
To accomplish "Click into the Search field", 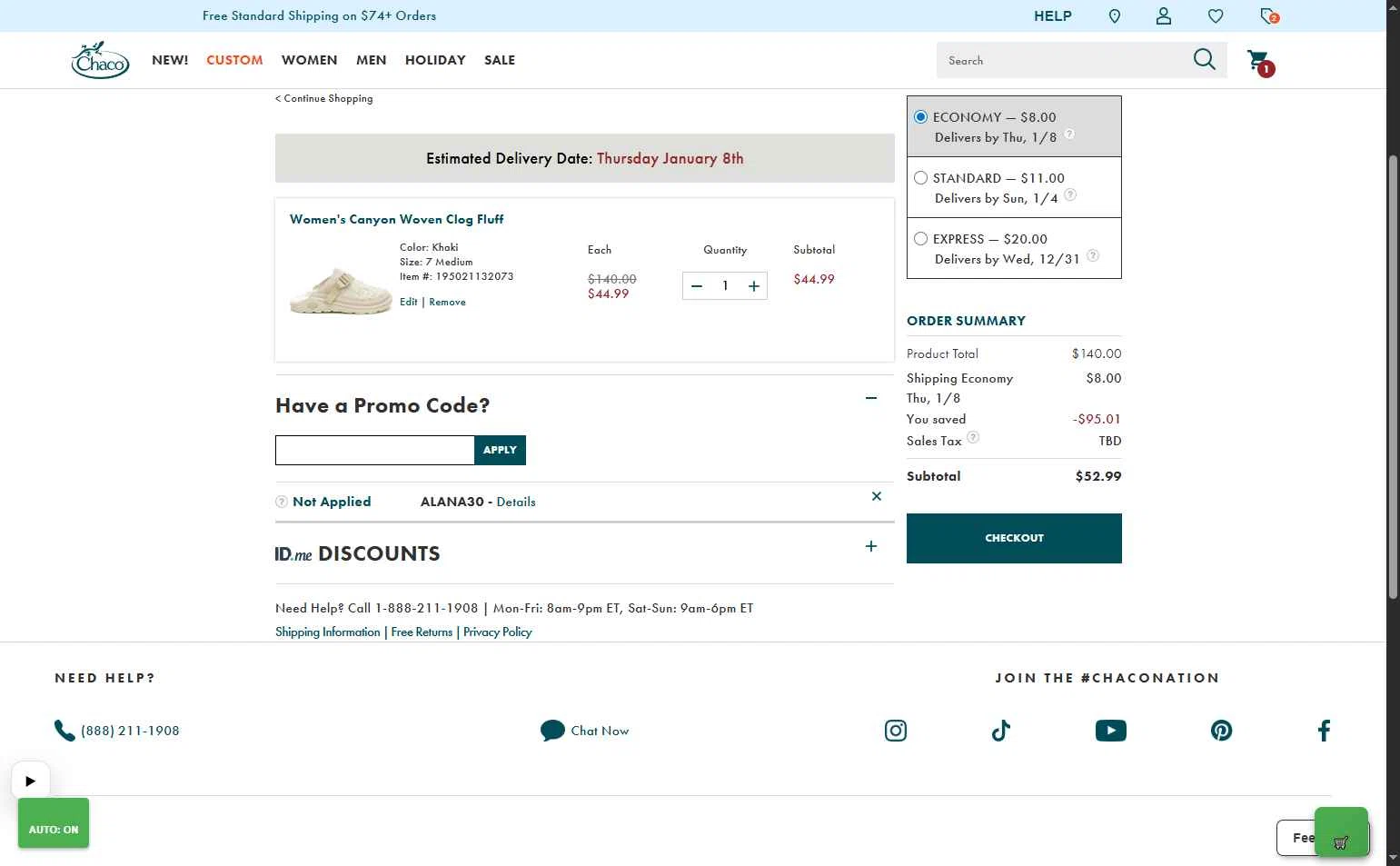I will 1063,60.
